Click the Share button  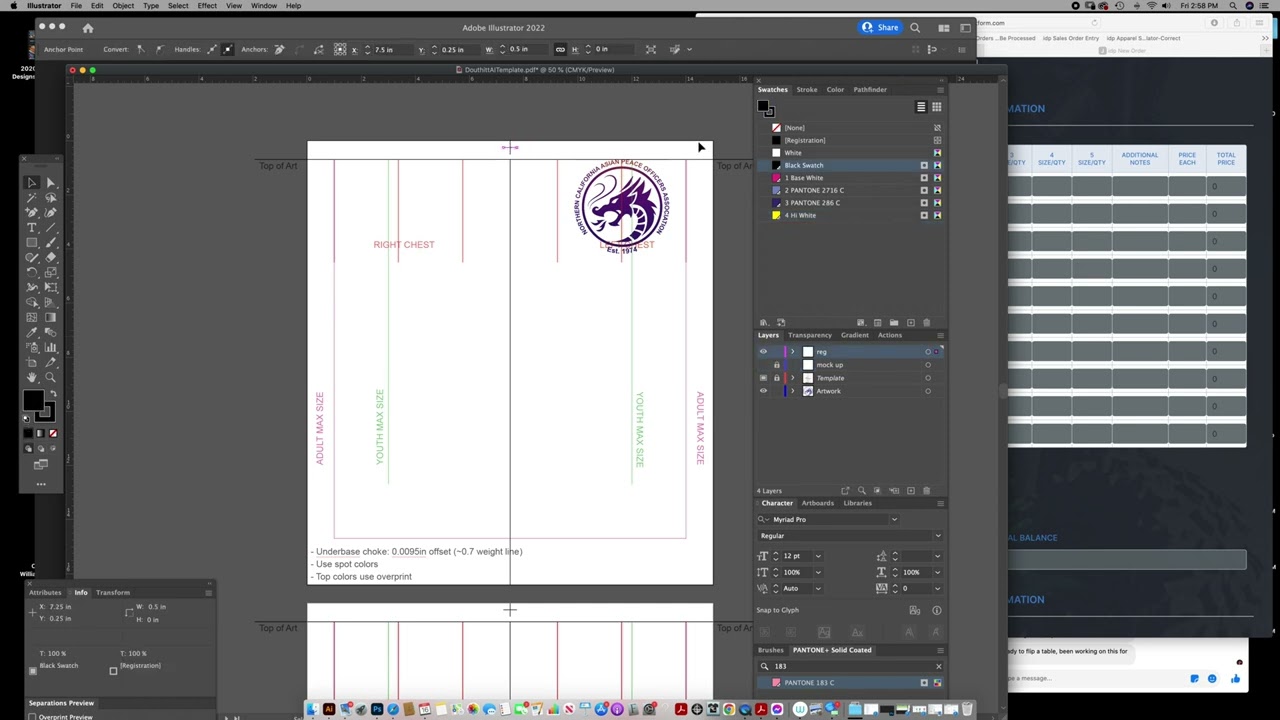[x=880, y=28]
